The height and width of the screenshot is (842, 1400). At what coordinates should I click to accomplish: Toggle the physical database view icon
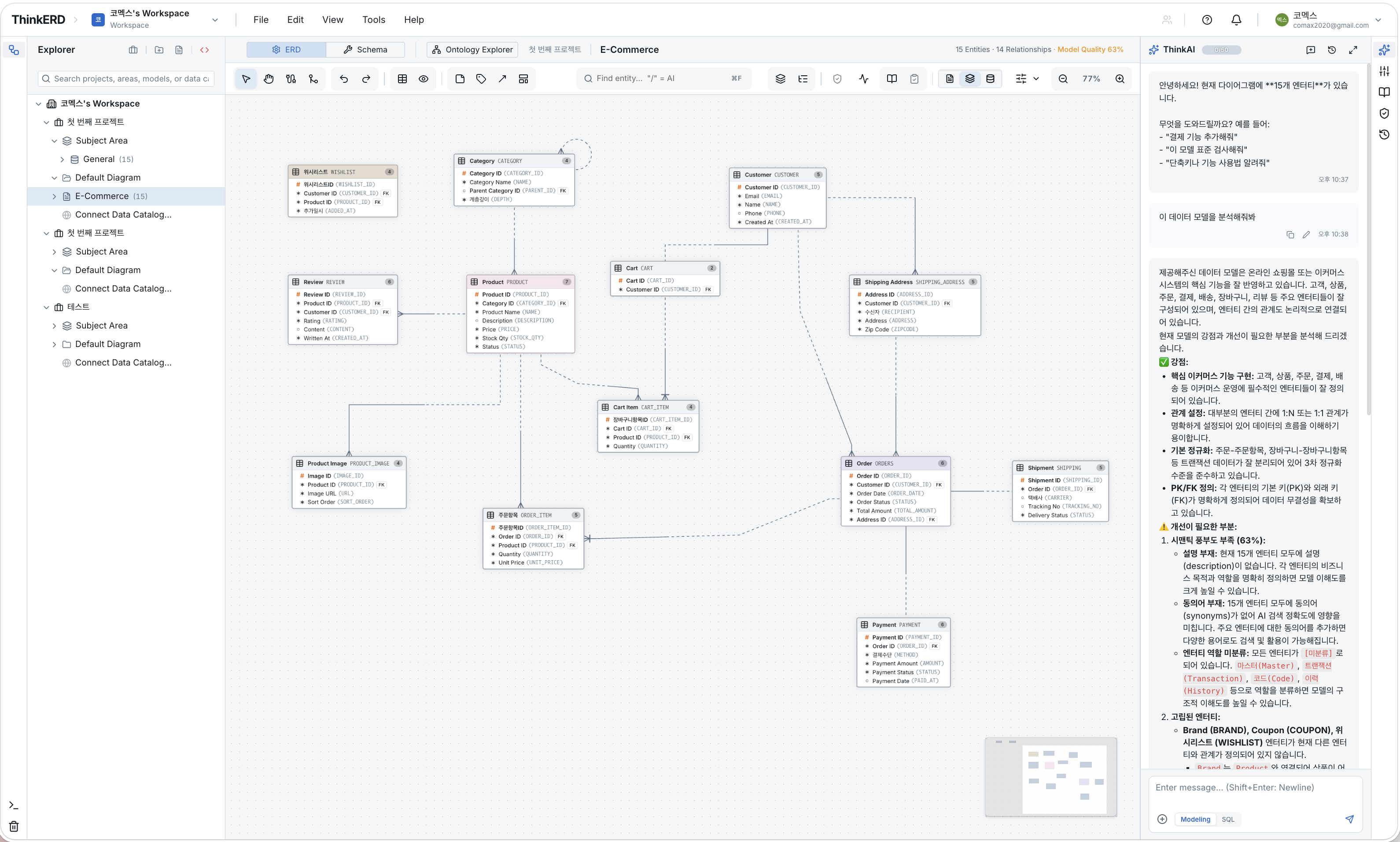click(991, 79)
